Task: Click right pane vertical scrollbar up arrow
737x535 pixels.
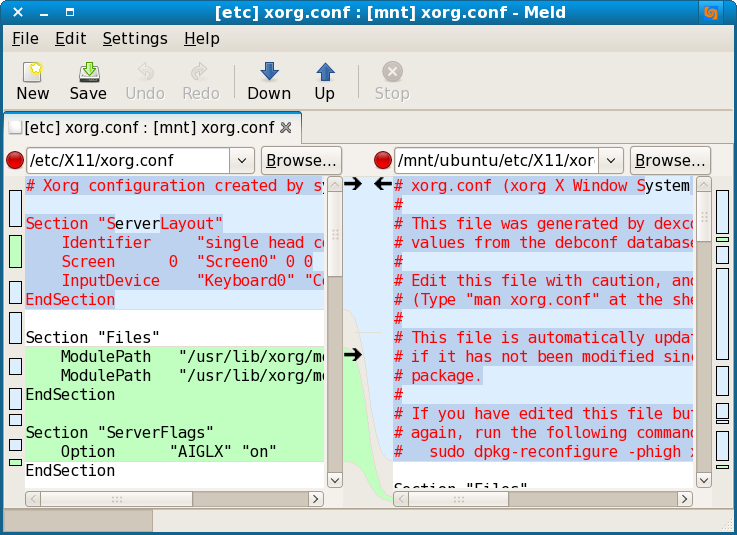Action: click(704, 185)
